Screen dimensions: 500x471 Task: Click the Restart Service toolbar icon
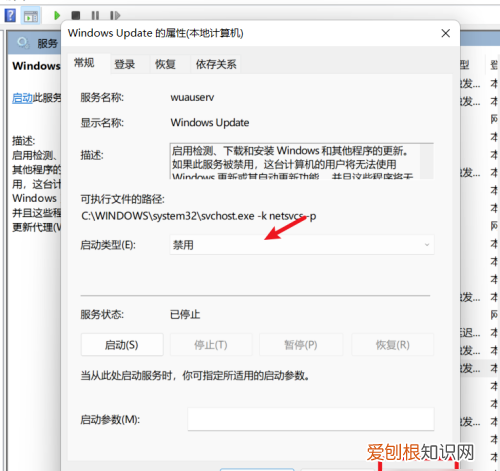[115, 15]
